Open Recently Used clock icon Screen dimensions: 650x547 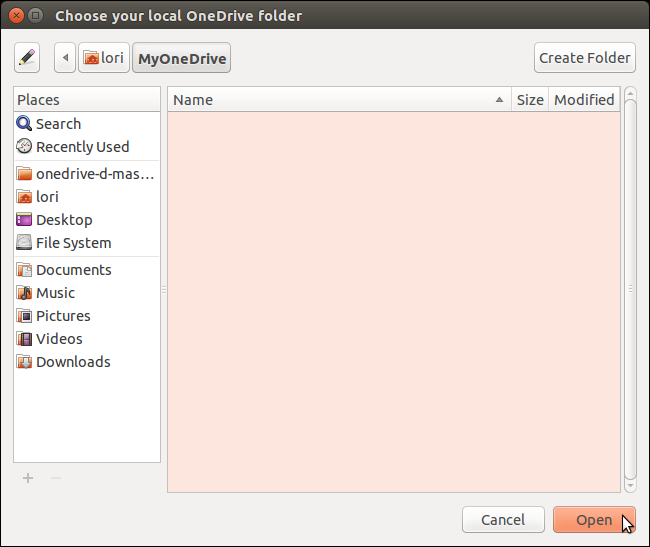pyautogui.click(x=24, y=146)
